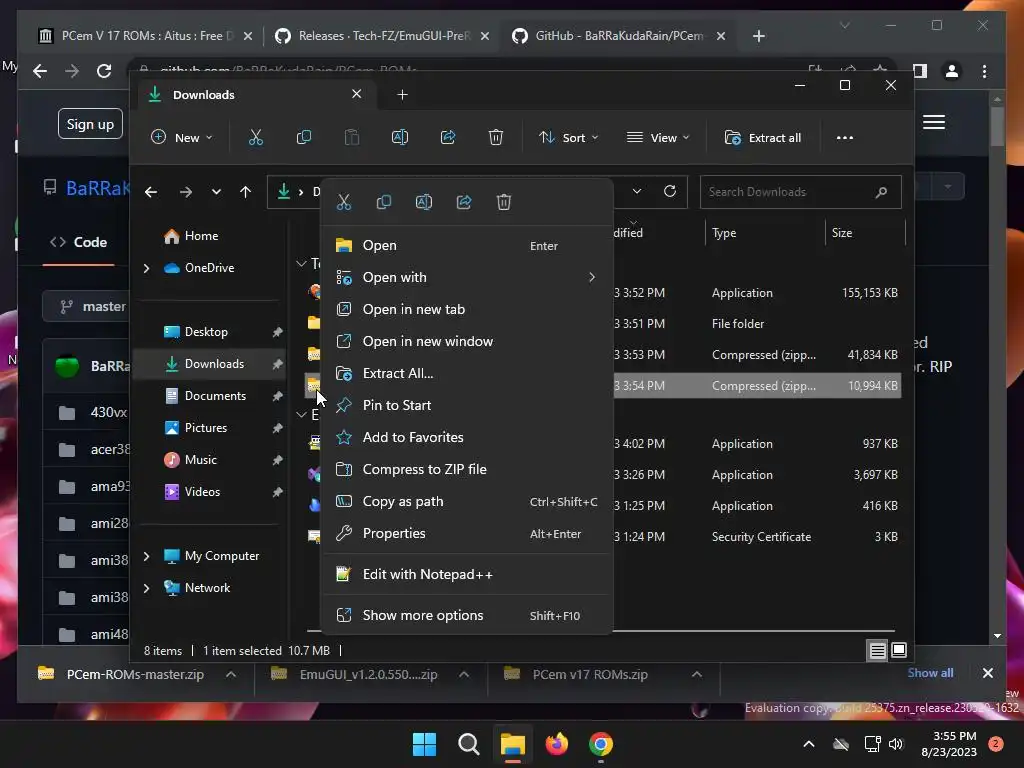Open GitHub hamburger menu in browser
The image size is (1024, 768).
point(934,122)
